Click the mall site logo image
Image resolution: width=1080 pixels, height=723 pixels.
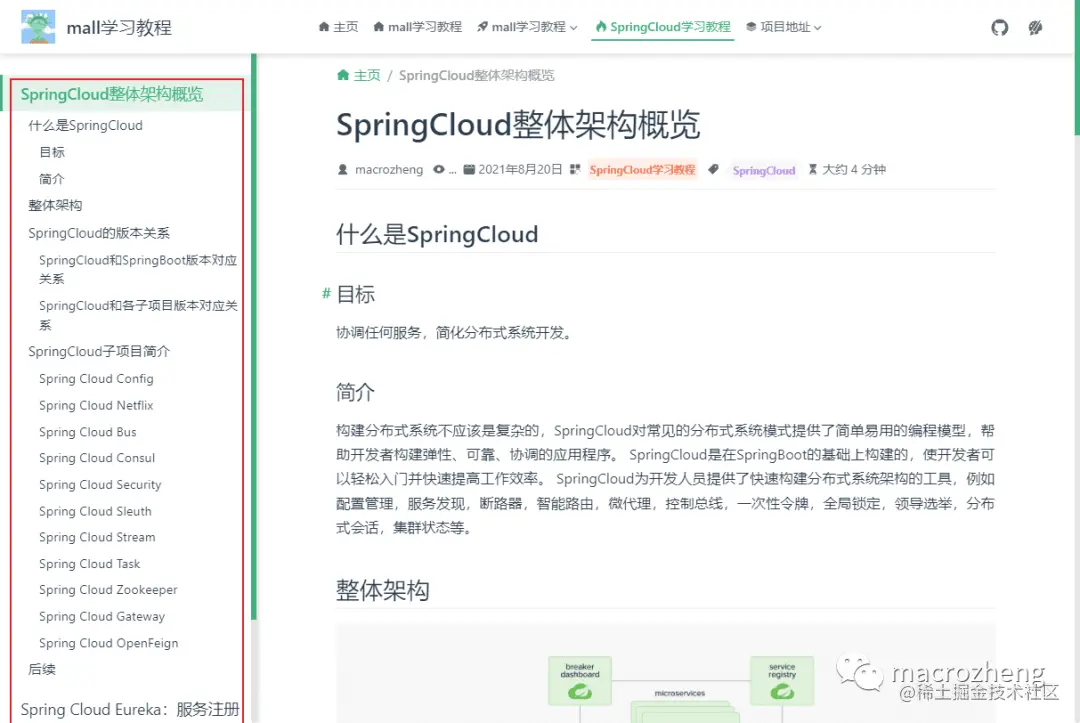(38, 27)
